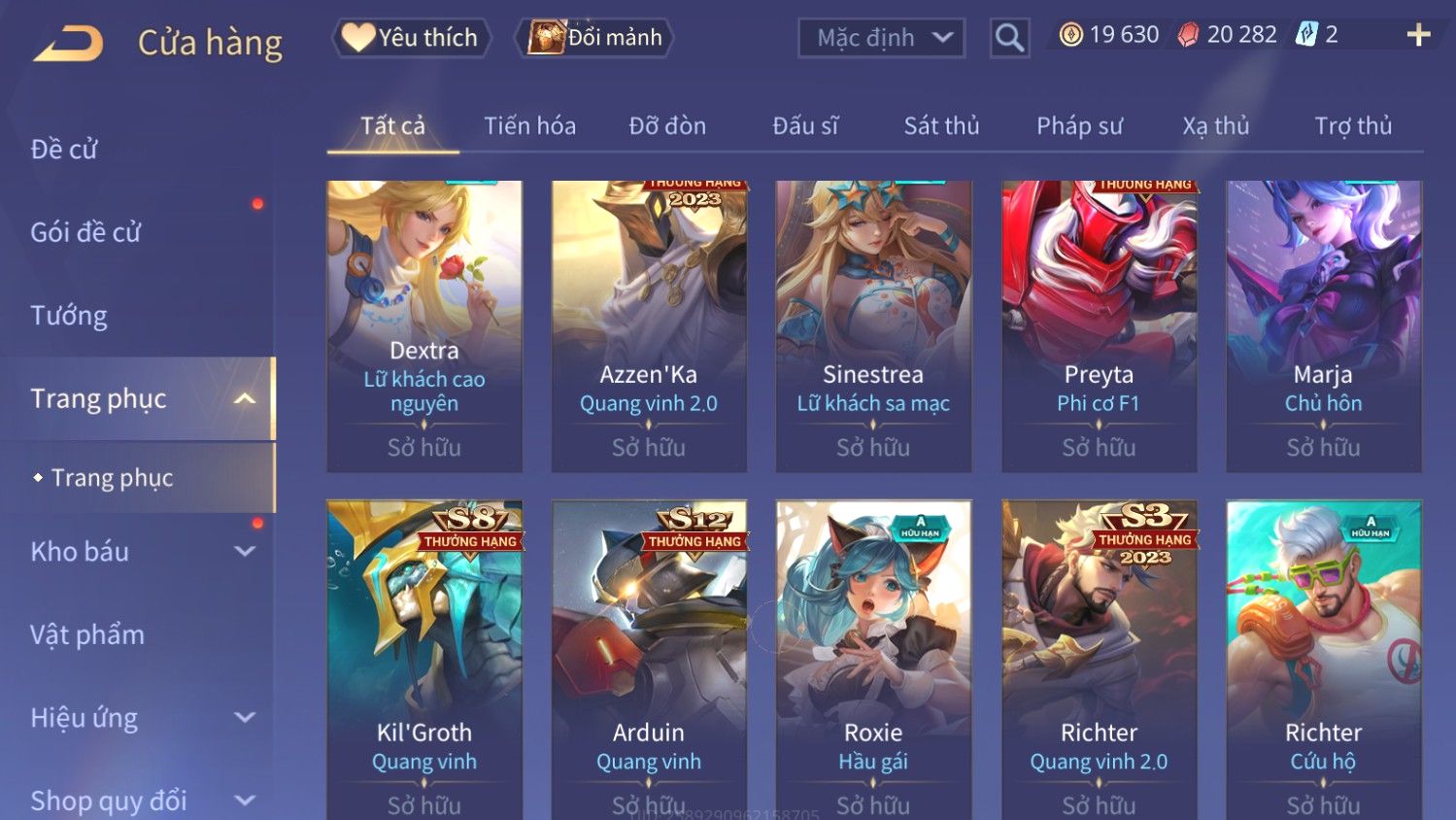Screen dimensions: 1456x820
Task: Switch to the Pháp sư tab
Action: point(1079,125)
